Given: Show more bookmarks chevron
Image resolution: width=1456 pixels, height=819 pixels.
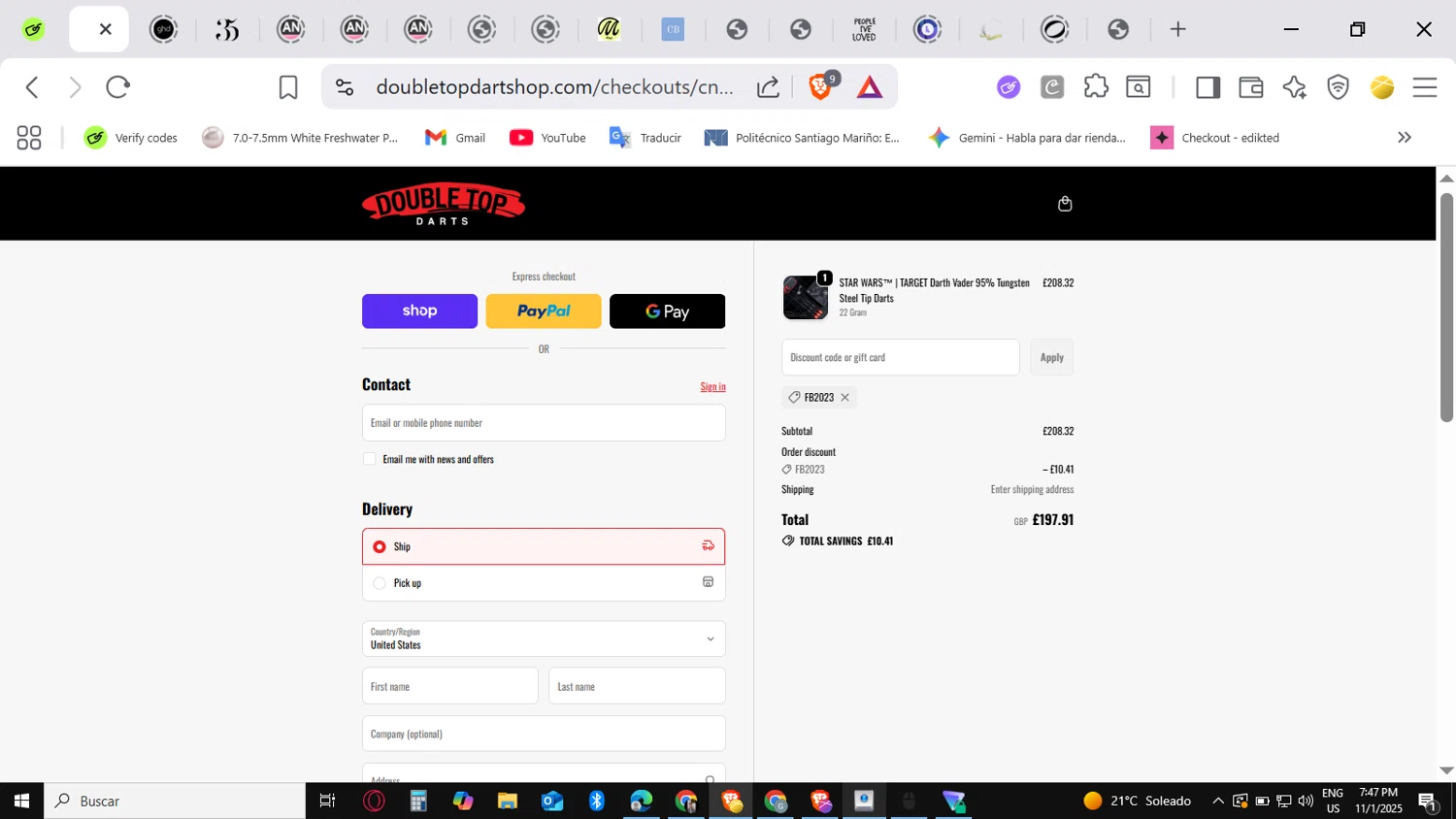Looking at the screenshot, I should pos(1405,138).
